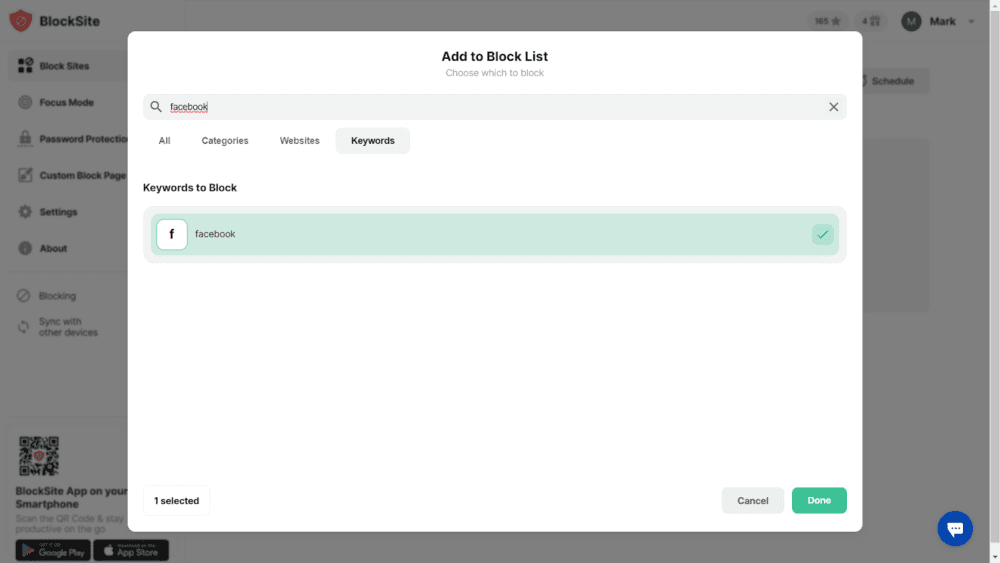Clear the search field with X icon
Viewport: 1000px width, 563px height.
coord(833,107)
